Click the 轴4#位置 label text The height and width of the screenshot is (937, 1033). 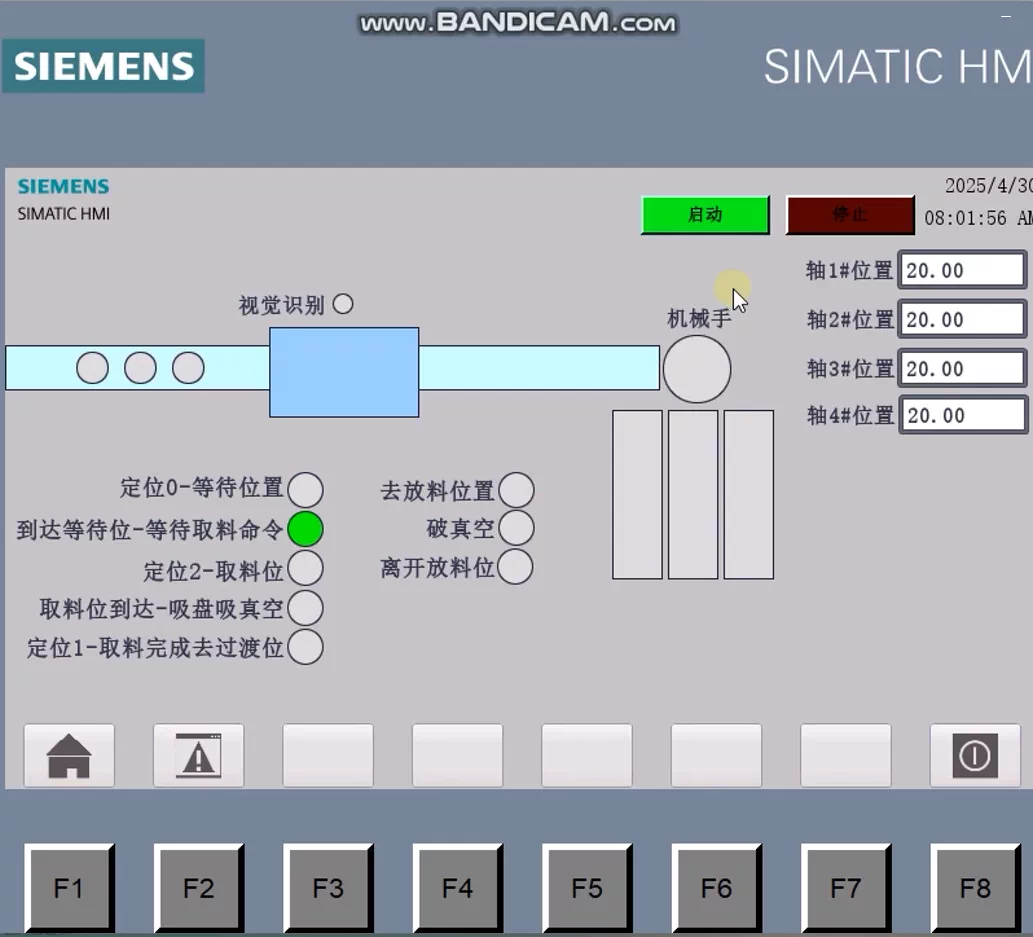click(851, 415)
